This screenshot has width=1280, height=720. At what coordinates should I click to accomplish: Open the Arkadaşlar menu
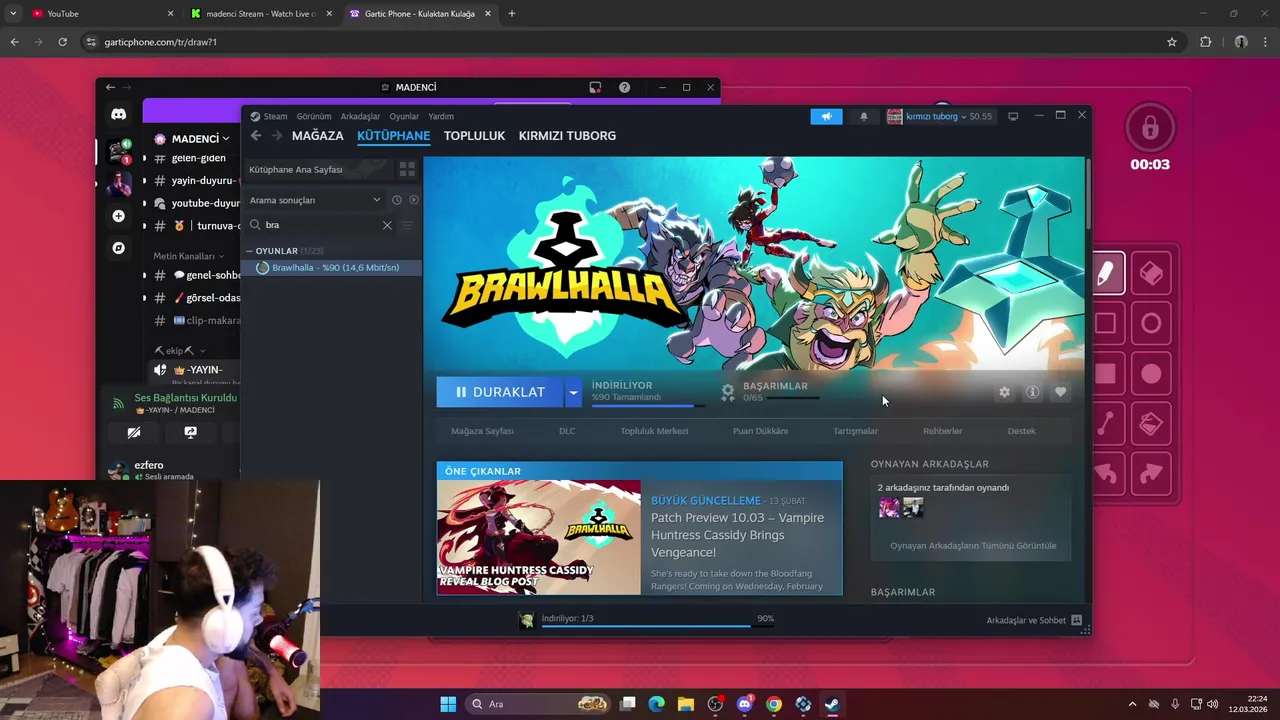point(360,116)
